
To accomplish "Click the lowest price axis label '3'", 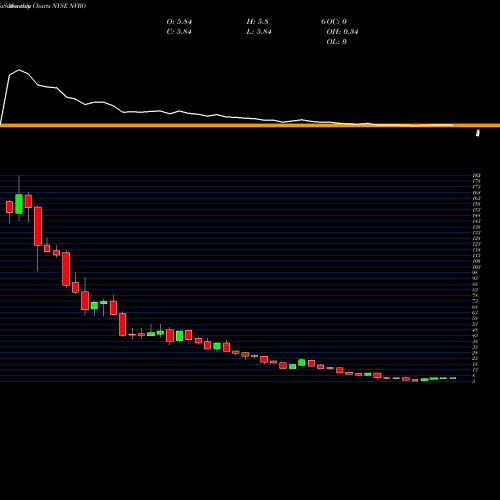I will tap(474, 381).
